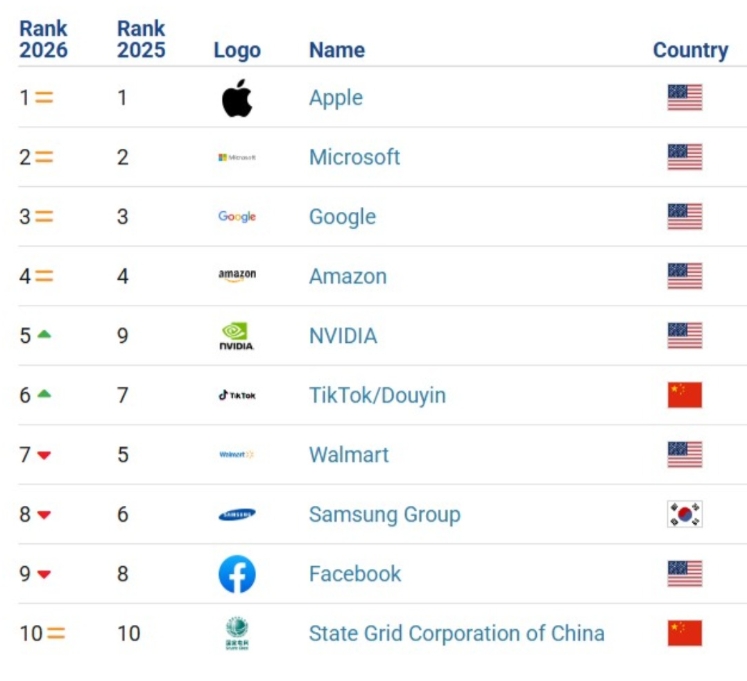Click the South Korea flag

click(x=685, y=514)
